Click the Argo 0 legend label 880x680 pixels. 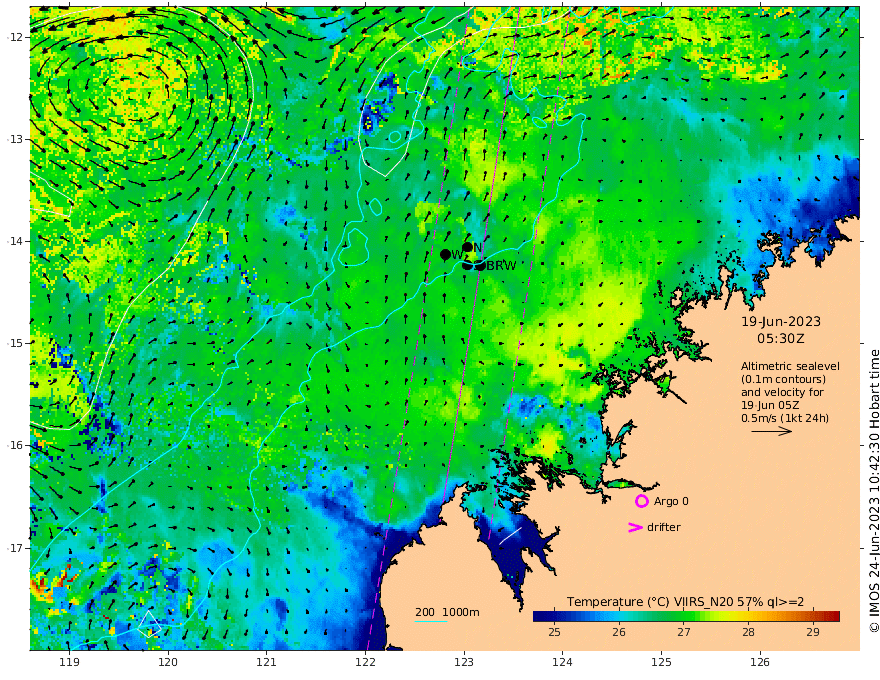point(671,501)
